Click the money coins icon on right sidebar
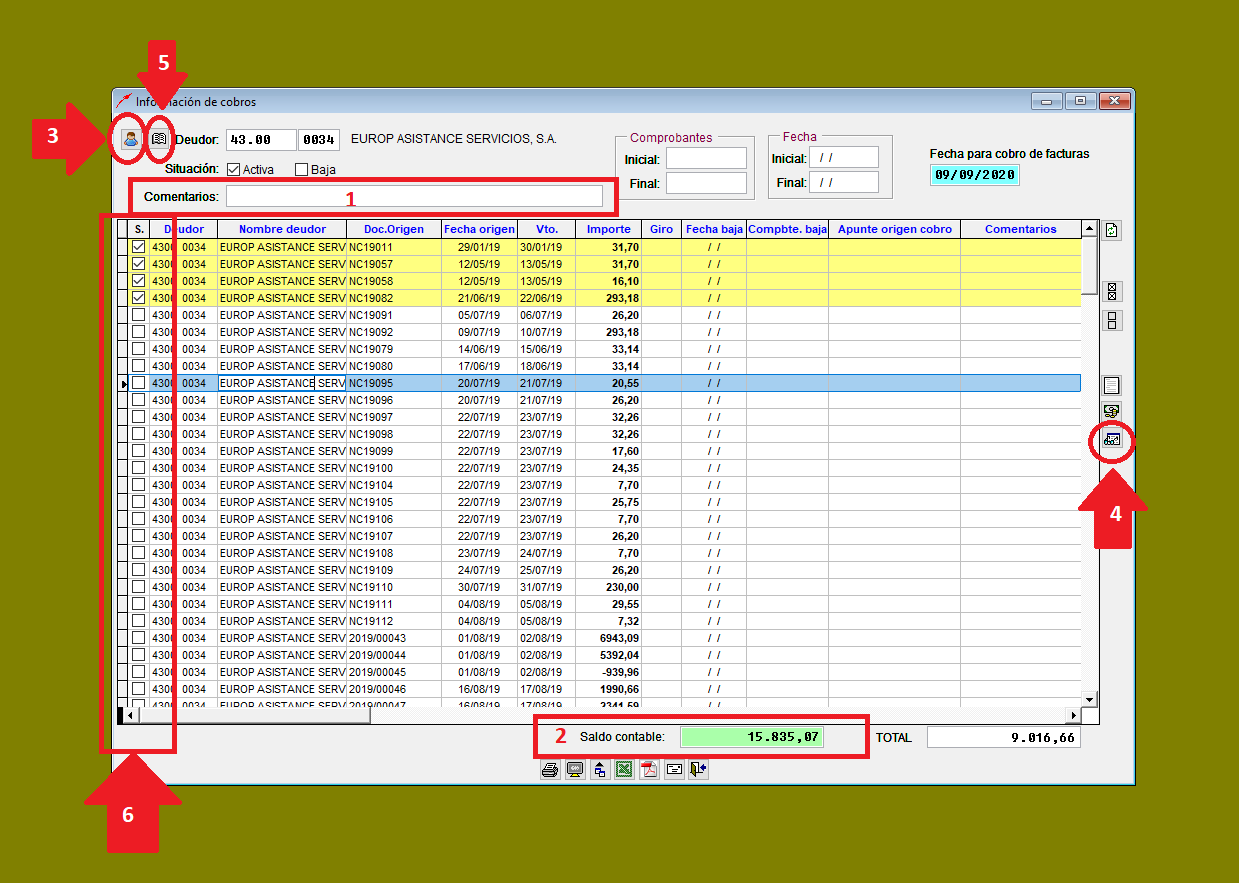Viewport: 1239px width, 883px height. [x=1111, y=412]
